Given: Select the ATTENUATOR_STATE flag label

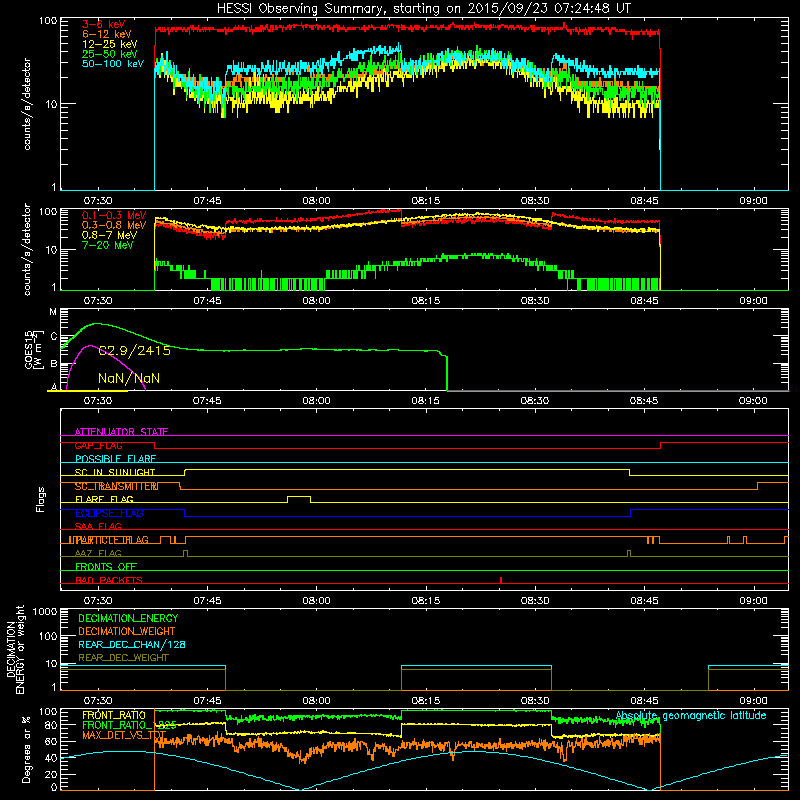Looking at the screenshot, I should point(121,432).
